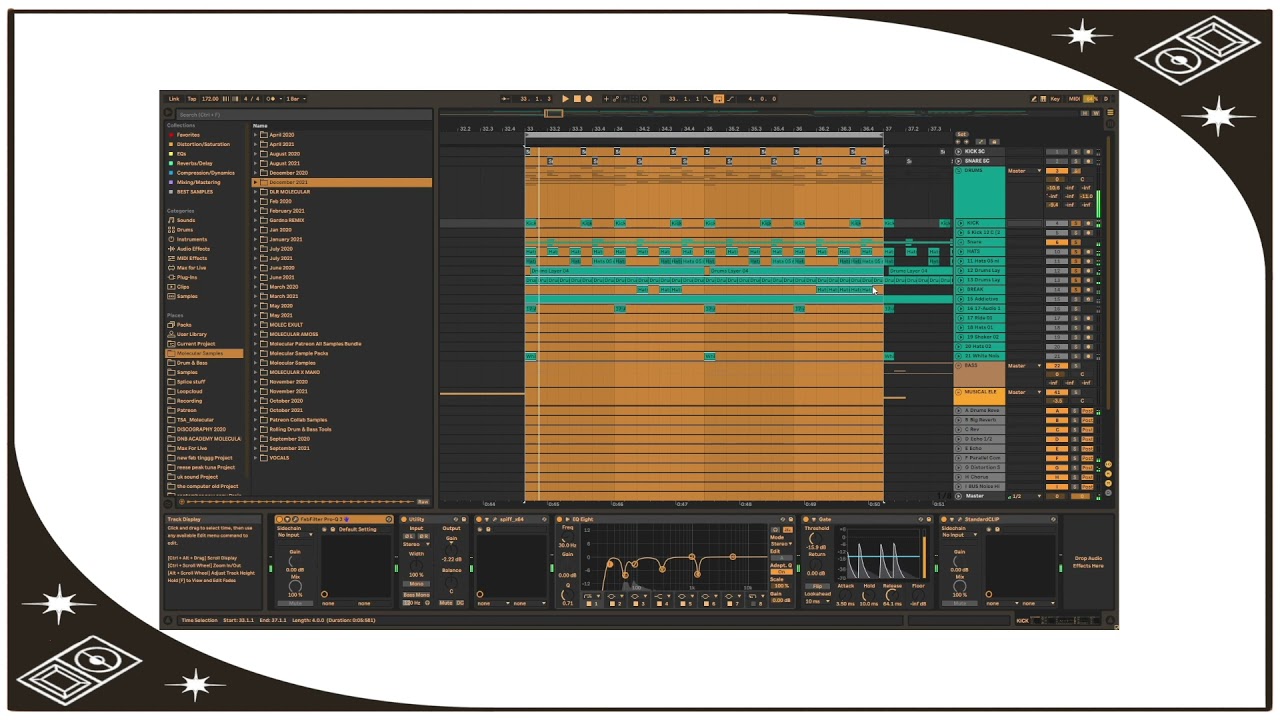
Task: Open the Audio Effects category
Action: [x=193, y=249]
